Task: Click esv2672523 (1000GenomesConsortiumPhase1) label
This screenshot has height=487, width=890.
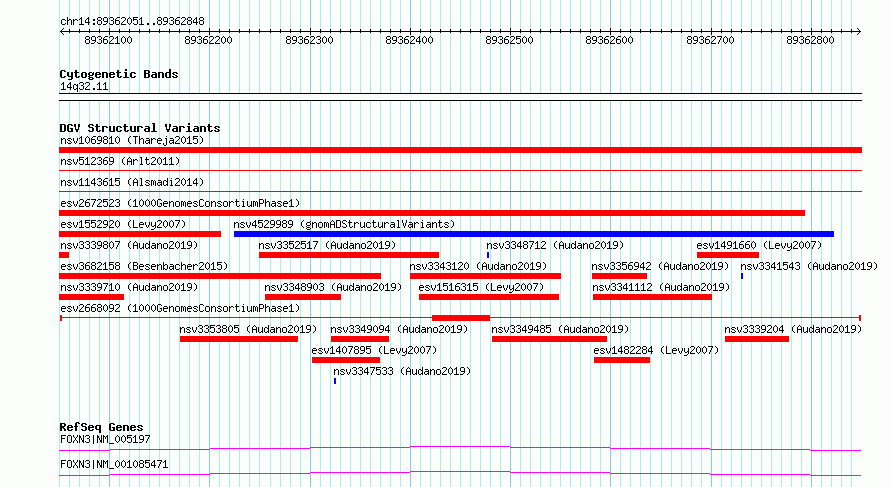Action: click(x=180, y=203)
